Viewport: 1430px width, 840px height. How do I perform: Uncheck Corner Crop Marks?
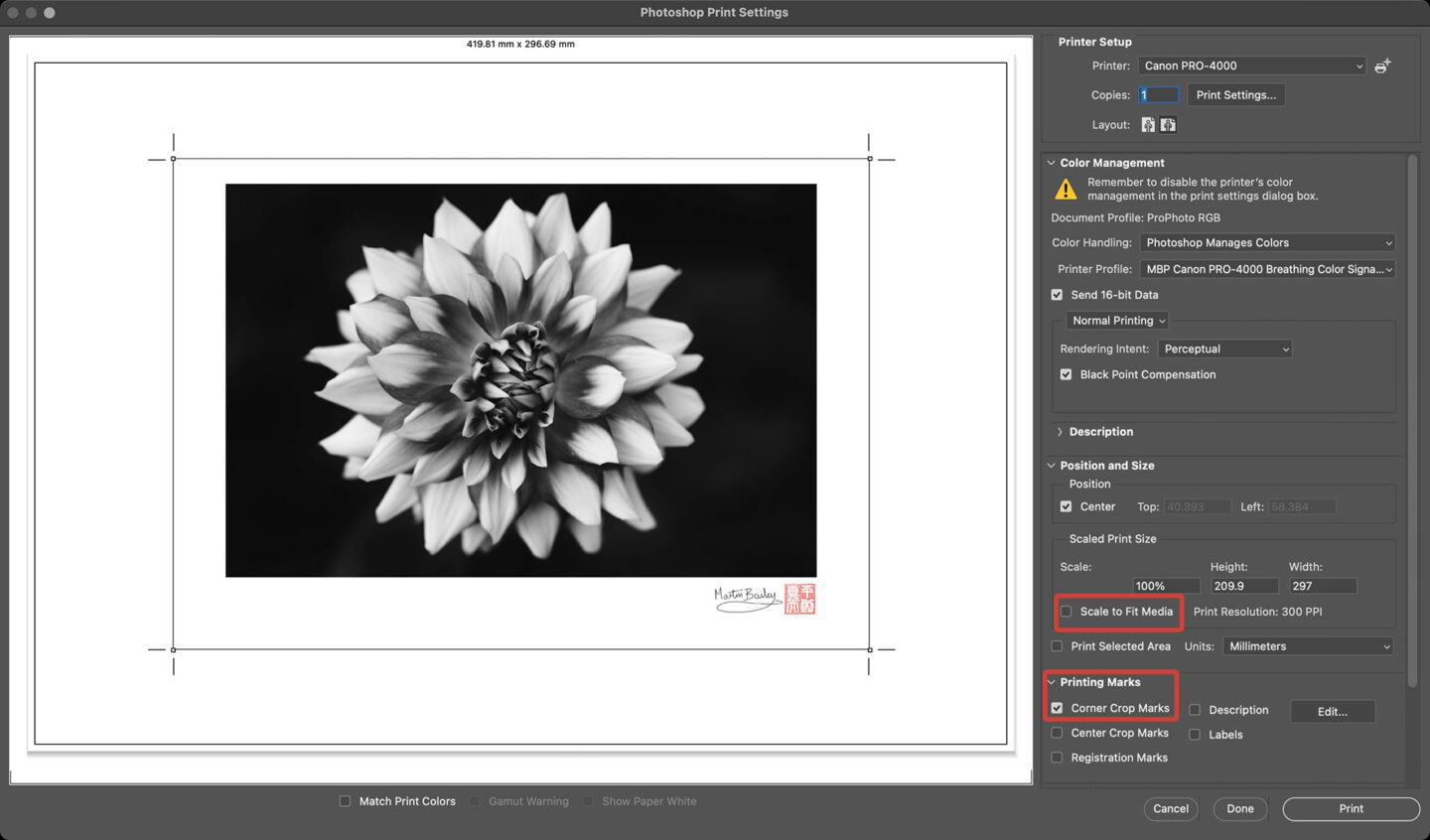click(1058, 708)
